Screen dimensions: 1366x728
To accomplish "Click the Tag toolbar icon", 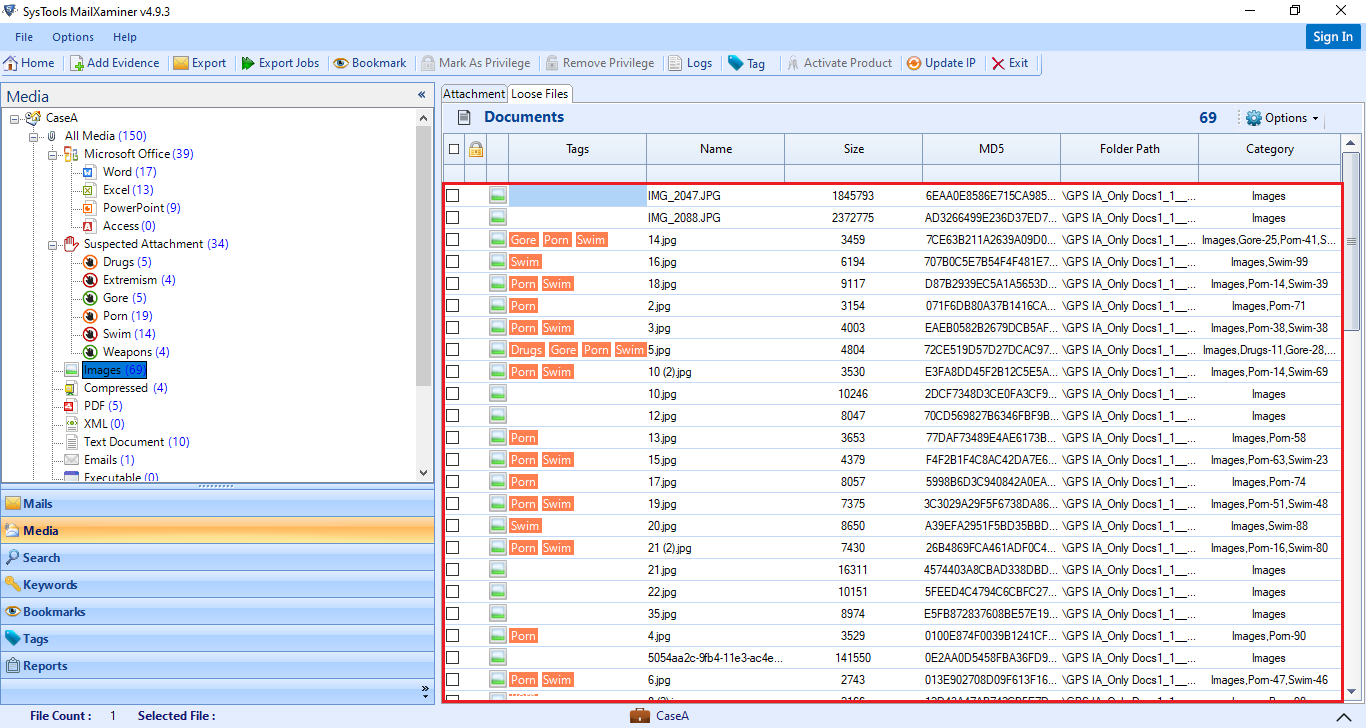I will (x=736, y=63).
